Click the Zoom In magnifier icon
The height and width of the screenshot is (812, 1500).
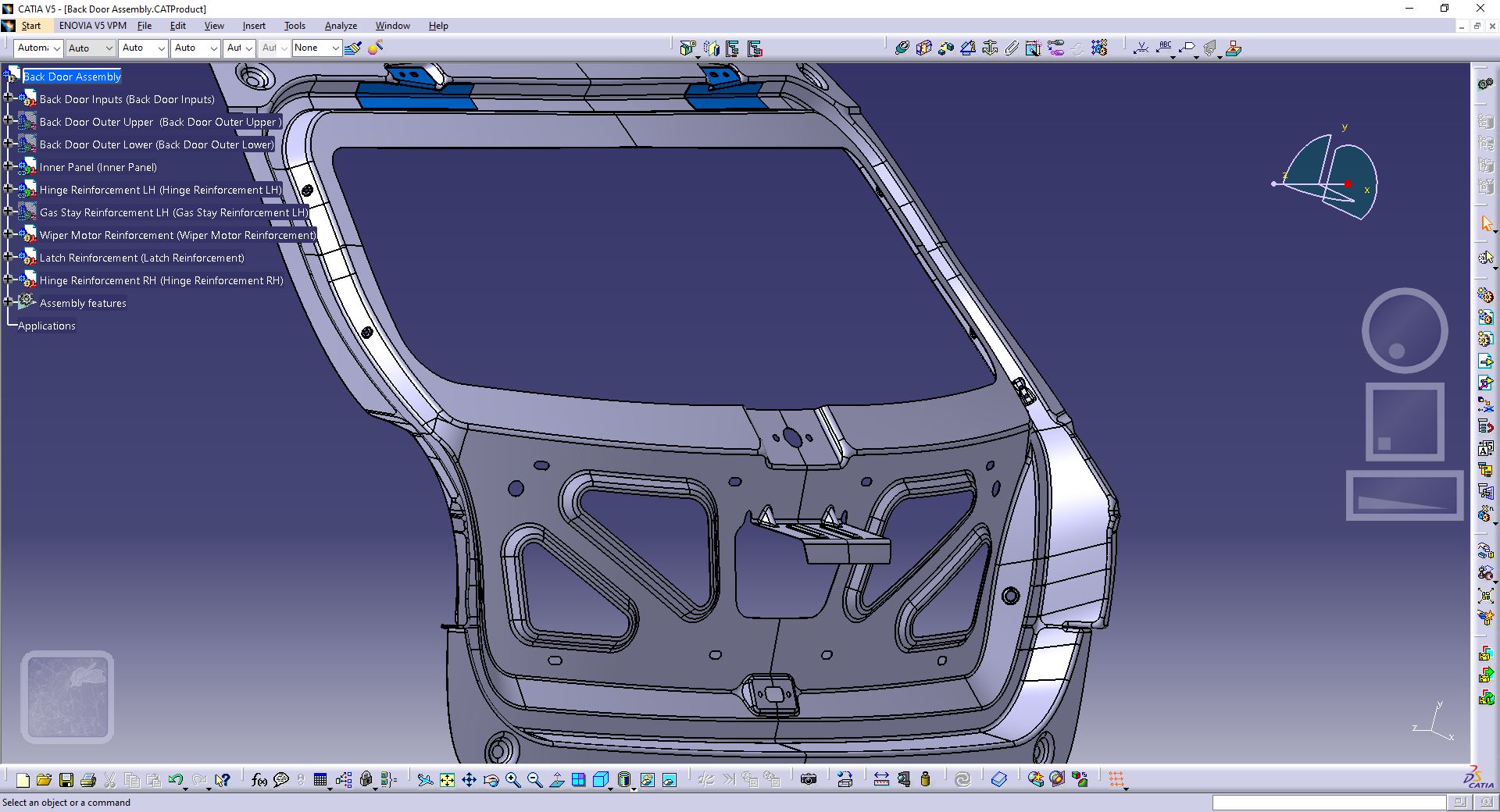(x=513, y=779)
